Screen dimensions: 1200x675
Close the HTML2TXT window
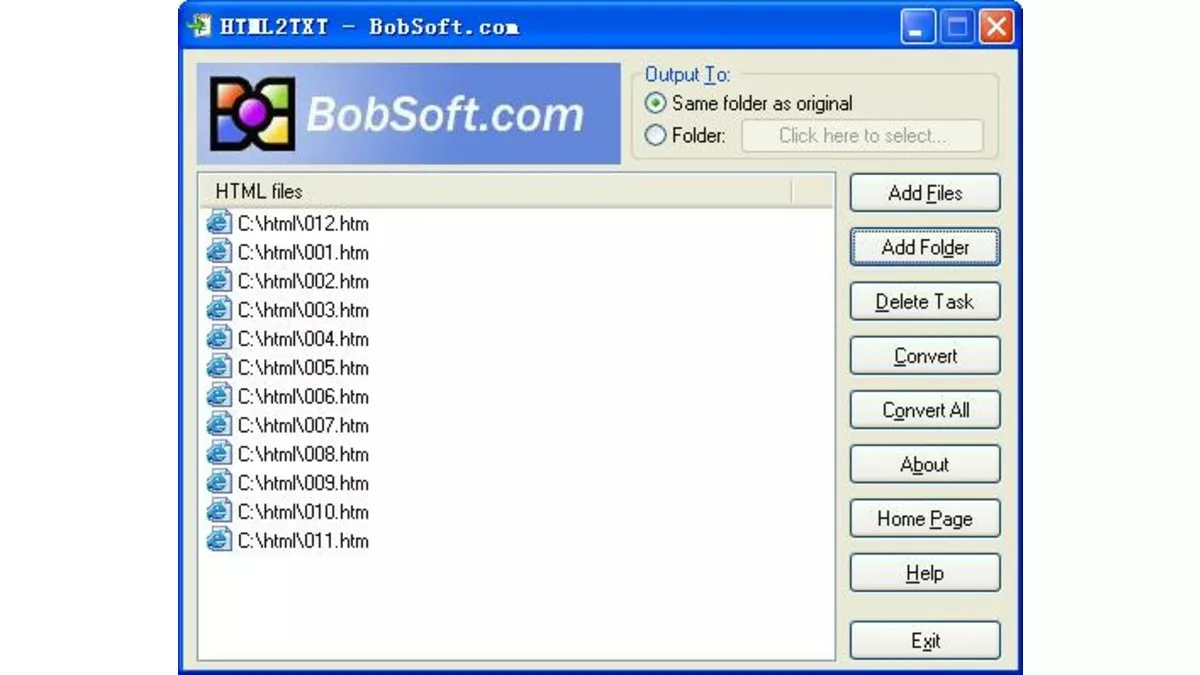coord(995,26)
